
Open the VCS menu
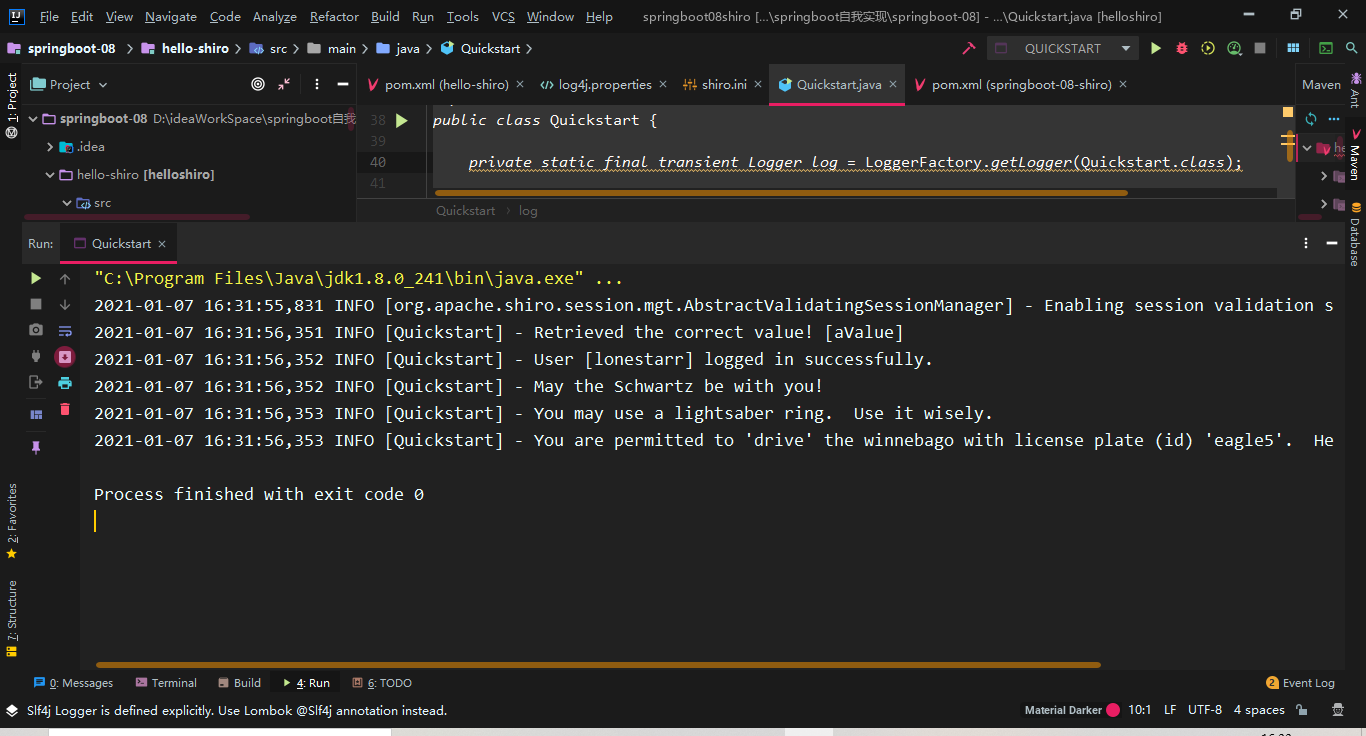(x=504, y=17)
